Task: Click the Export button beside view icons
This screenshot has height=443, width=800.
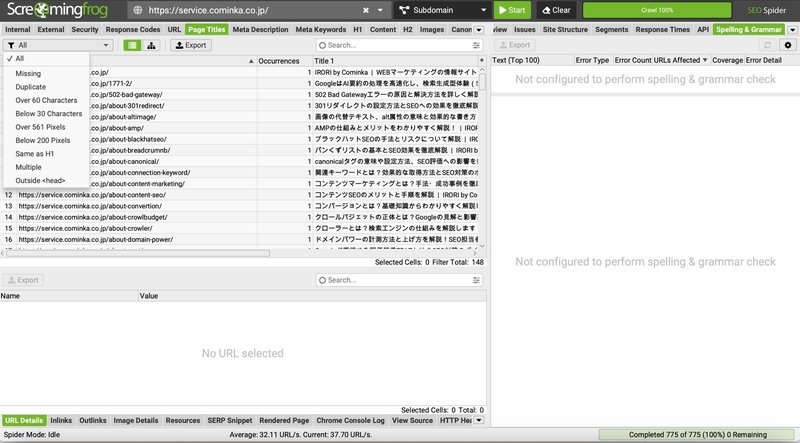Action: pyautogui.click(x=192, y=45)
